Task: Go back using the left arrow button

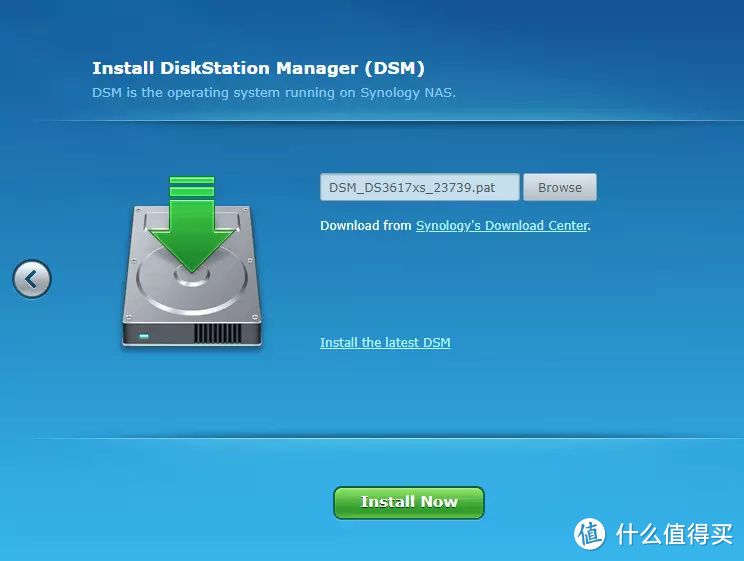Action: pyautogui.click(x=32, y=279)
